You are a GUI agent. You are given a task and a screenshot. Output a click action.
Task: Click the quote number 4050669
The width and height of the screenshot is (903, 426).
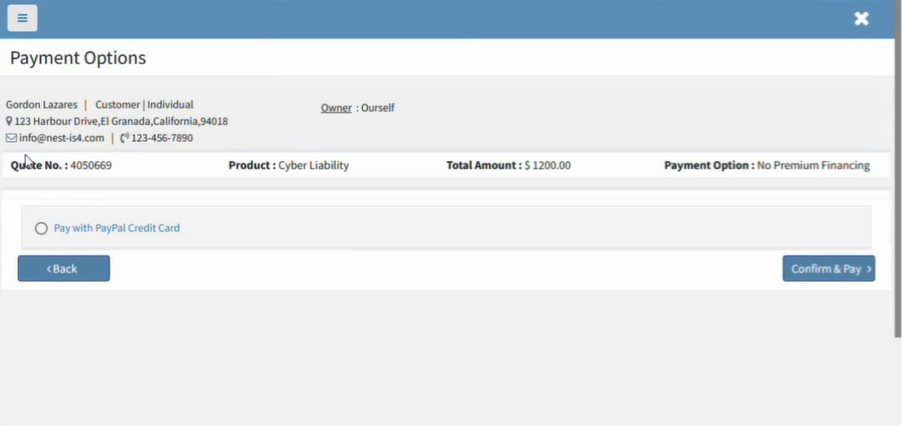click(x=91, y=166)
